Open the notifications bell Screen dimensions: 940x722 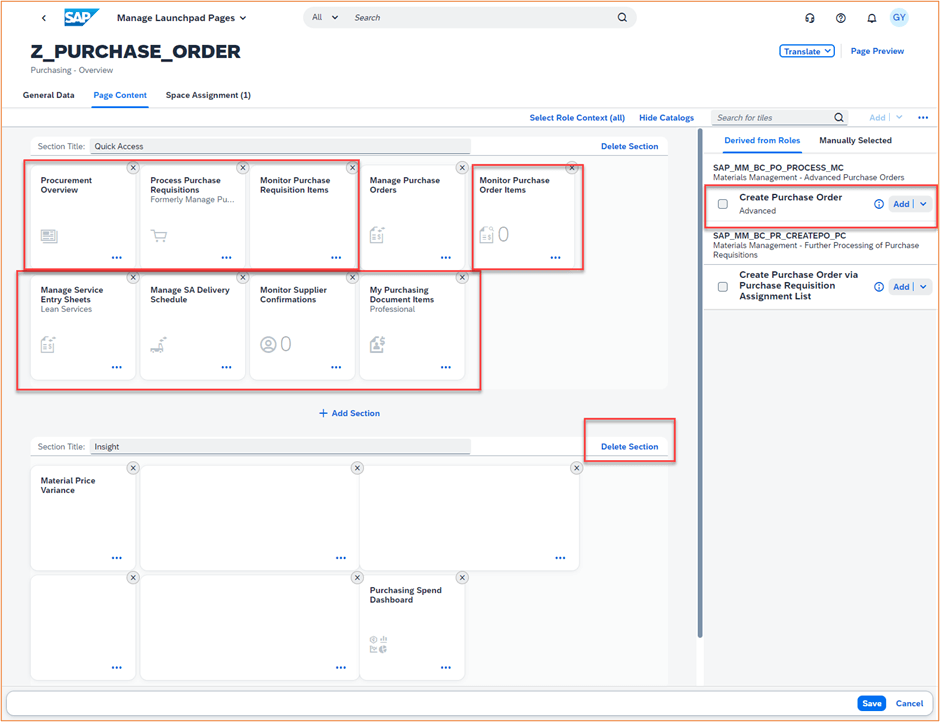coord(872,18)
